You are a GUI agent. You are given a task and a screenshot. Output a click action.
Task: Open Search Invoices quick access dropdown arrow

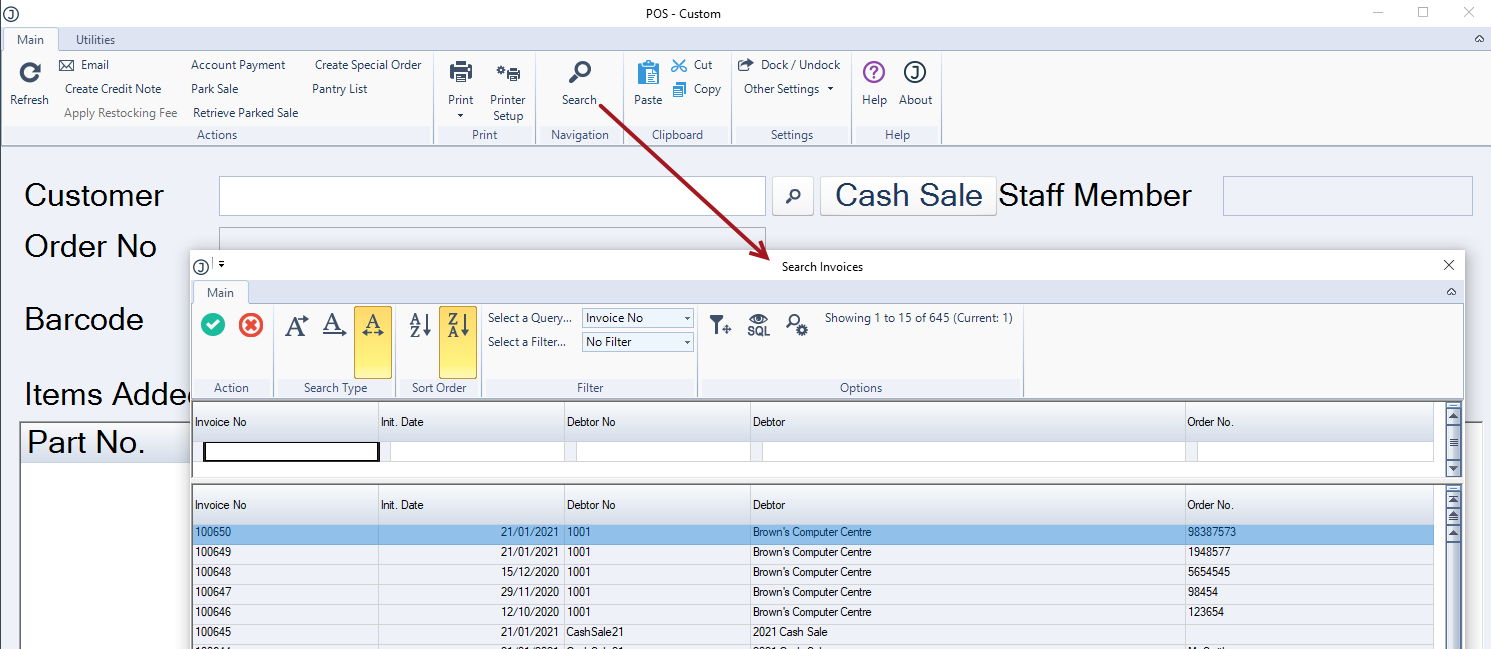221,265
